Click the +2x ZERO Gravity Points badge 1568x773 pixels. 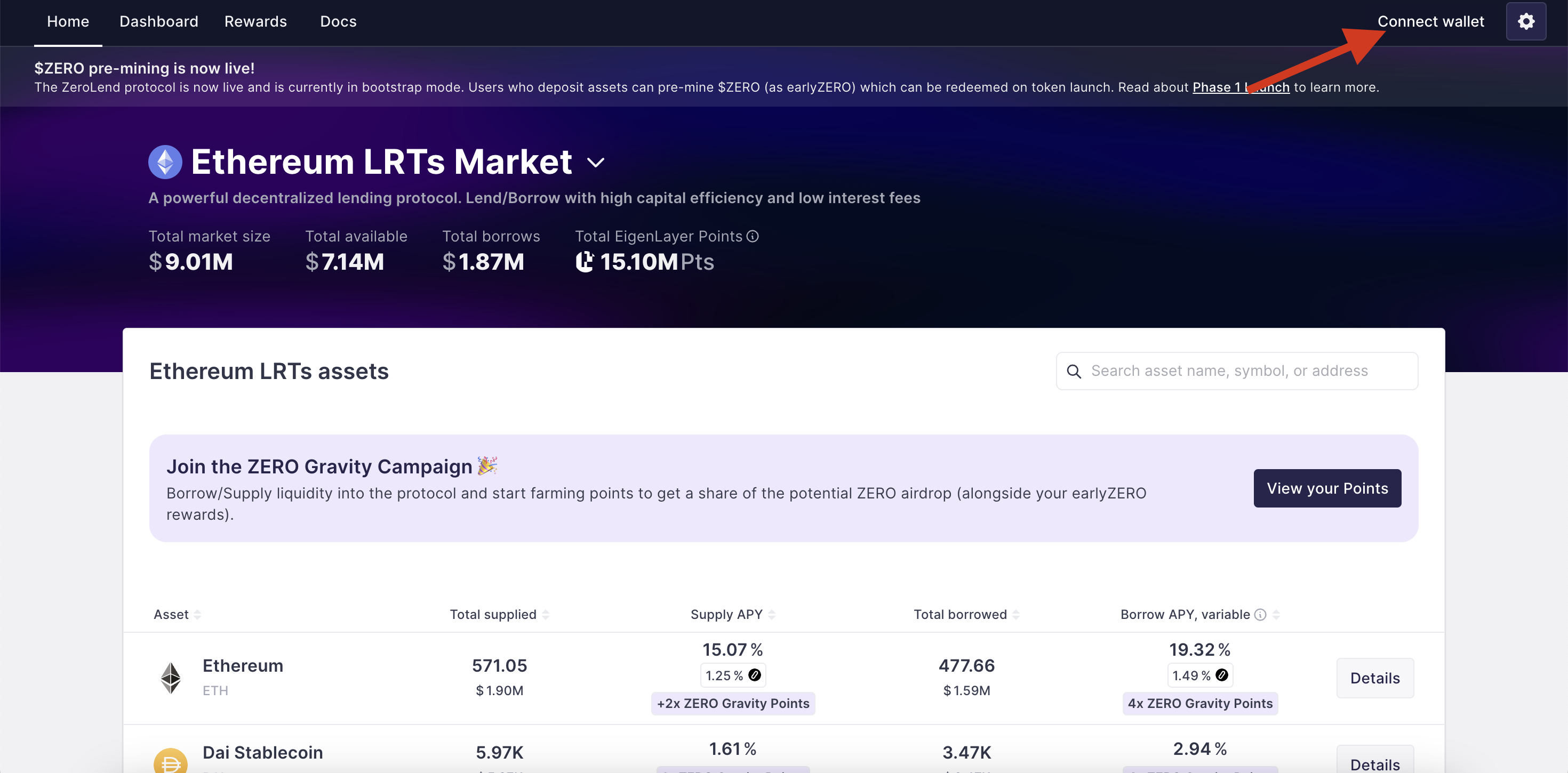(x=733, y=703)
